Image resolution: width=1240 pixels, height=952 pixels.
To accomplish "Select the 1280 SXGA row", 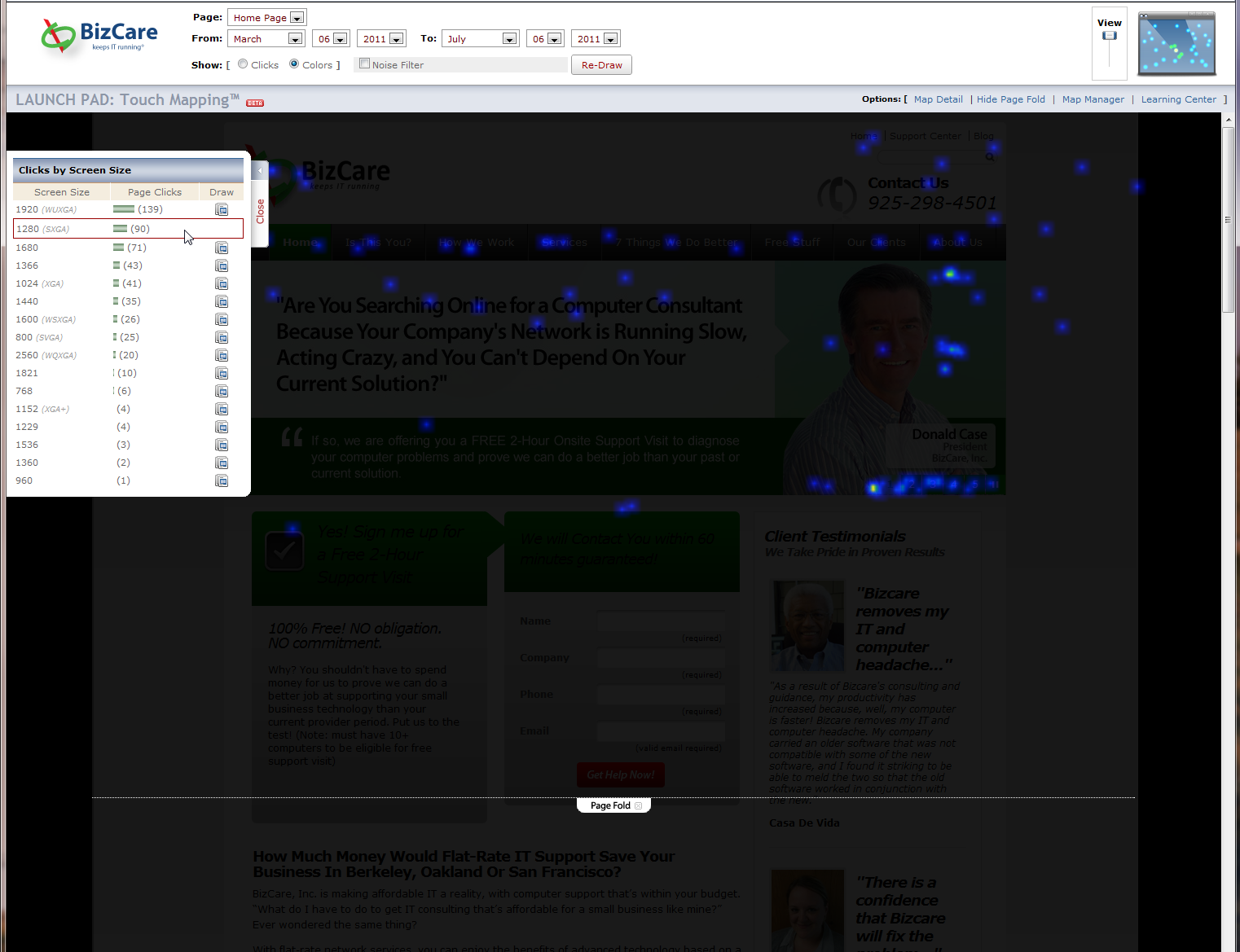I will [128, 229].
